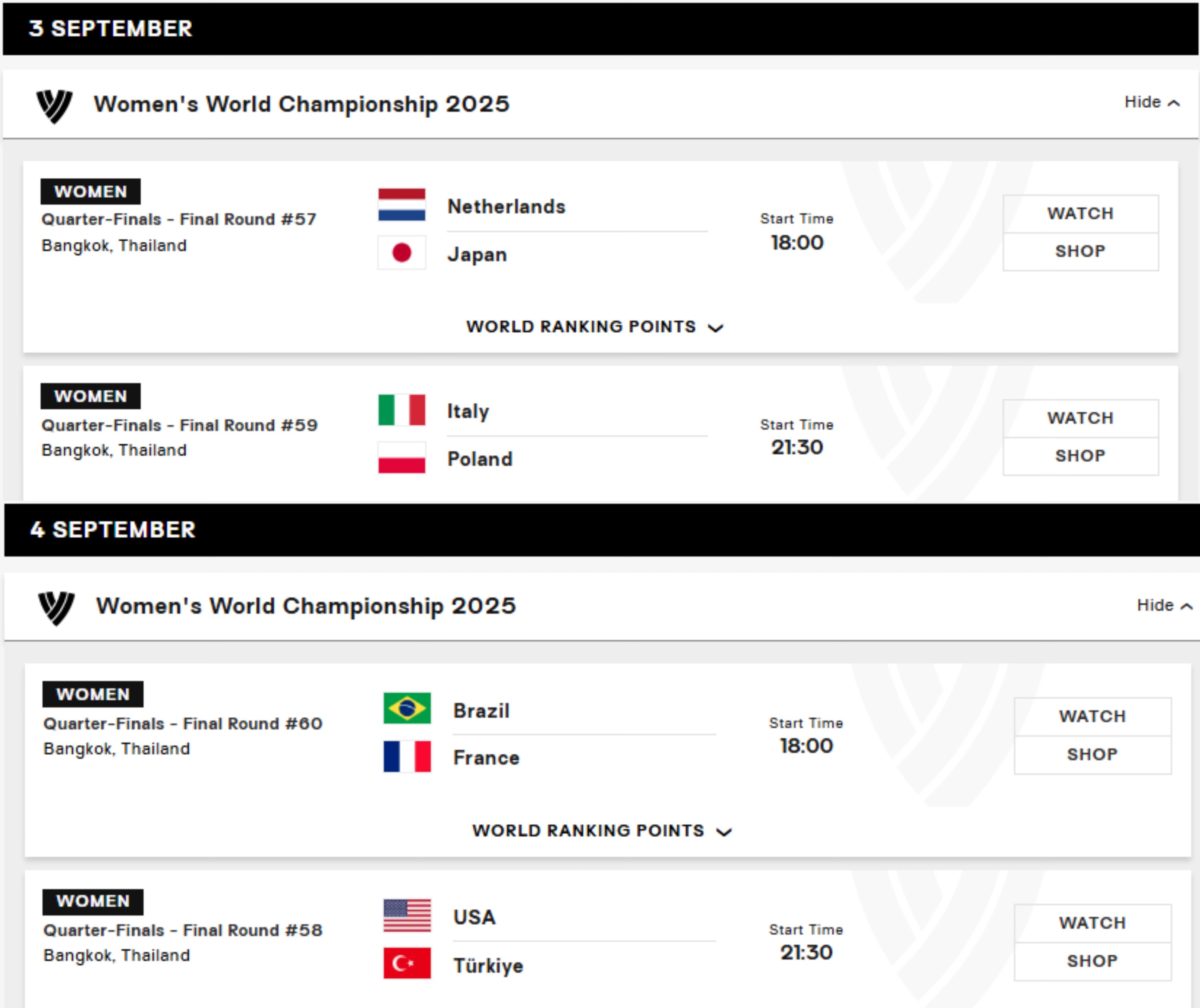
Task: Click Volleyball World logo in 4 September section
Action: 56,607
